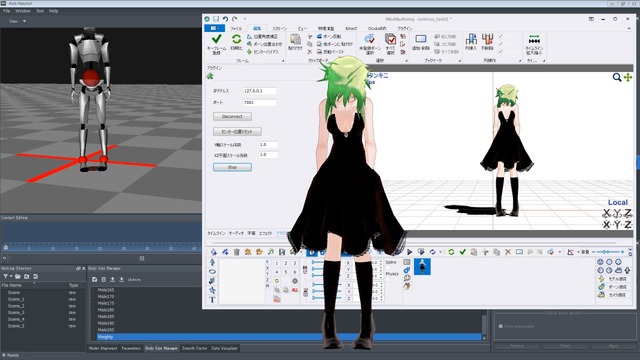Viewport: 640px width, 360px height.
Task: Click the green plugin puzzle icon under plugin label
Action: tap(210, 76)
